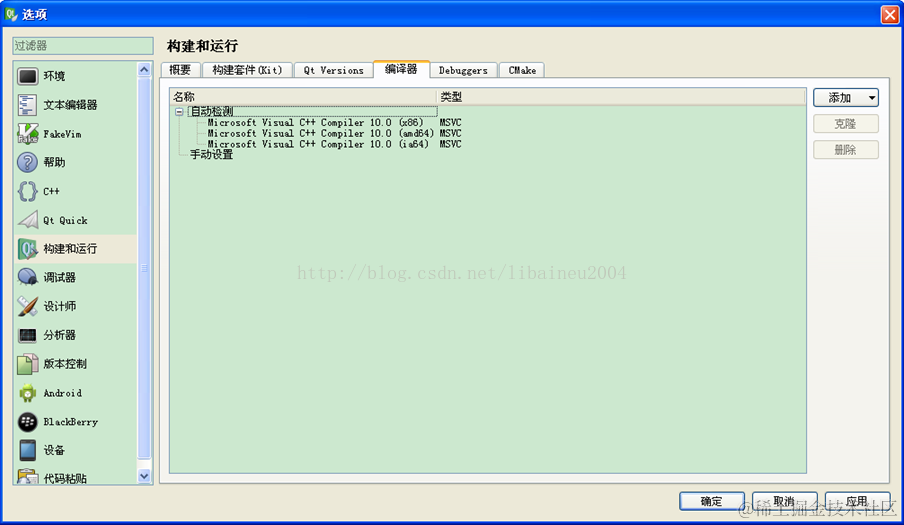Select the 文本编辑器 text editor icon
904x525 pixels.
(x=27, y=105)
